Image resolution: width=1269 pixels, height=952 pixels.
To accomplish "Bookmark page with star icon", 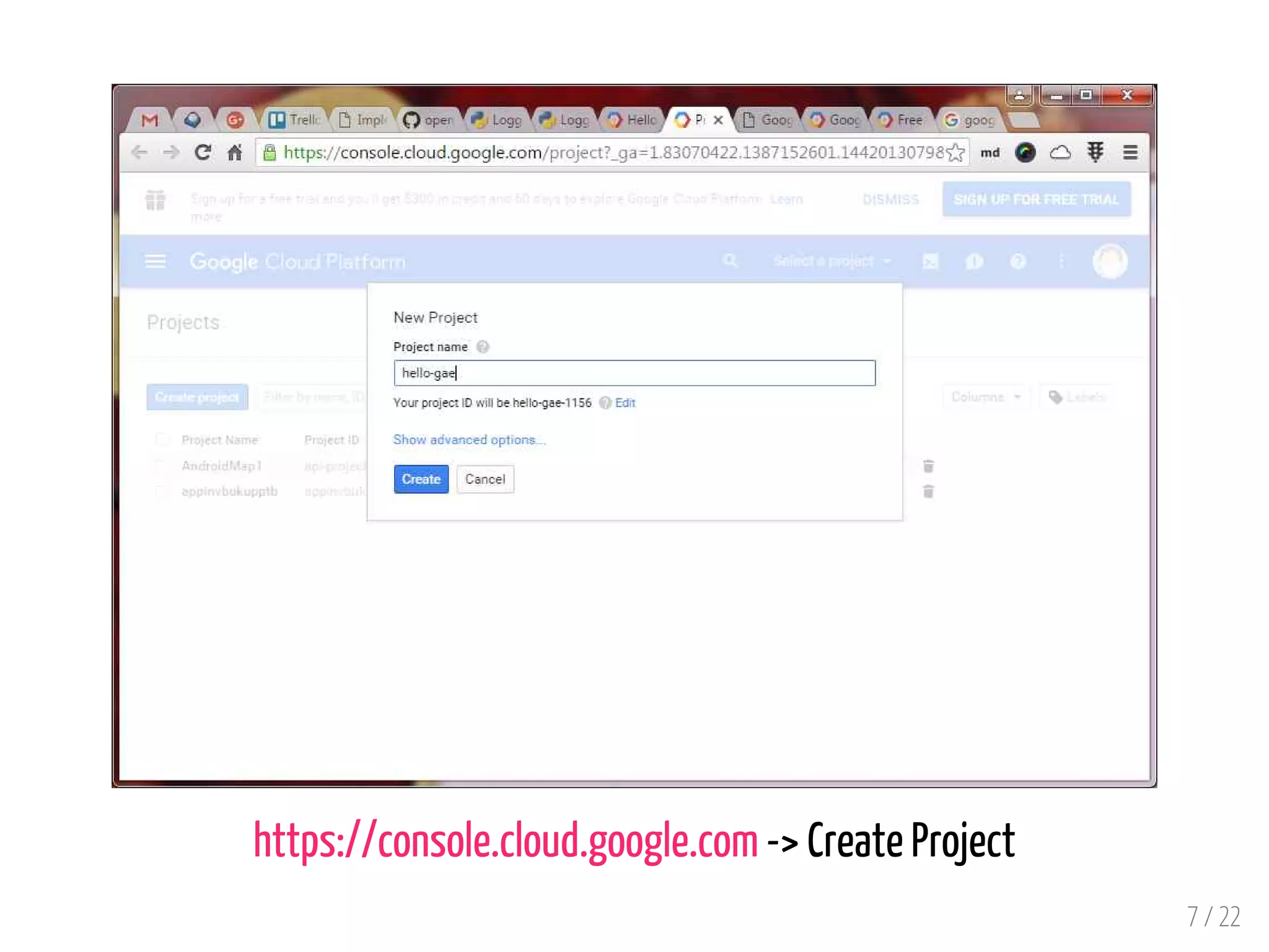I will coord(956,152).
